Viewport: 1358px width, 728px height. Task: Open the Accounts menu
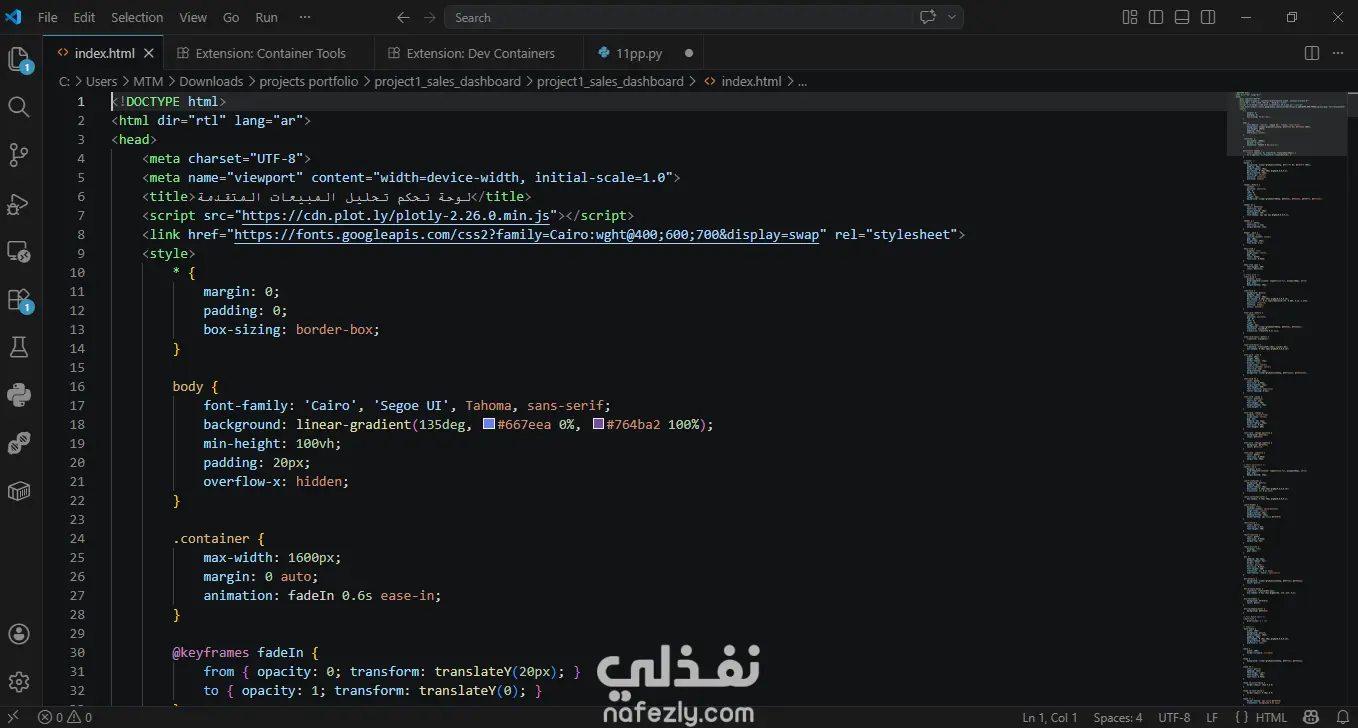pyautogui.click(x=19, y=635)
